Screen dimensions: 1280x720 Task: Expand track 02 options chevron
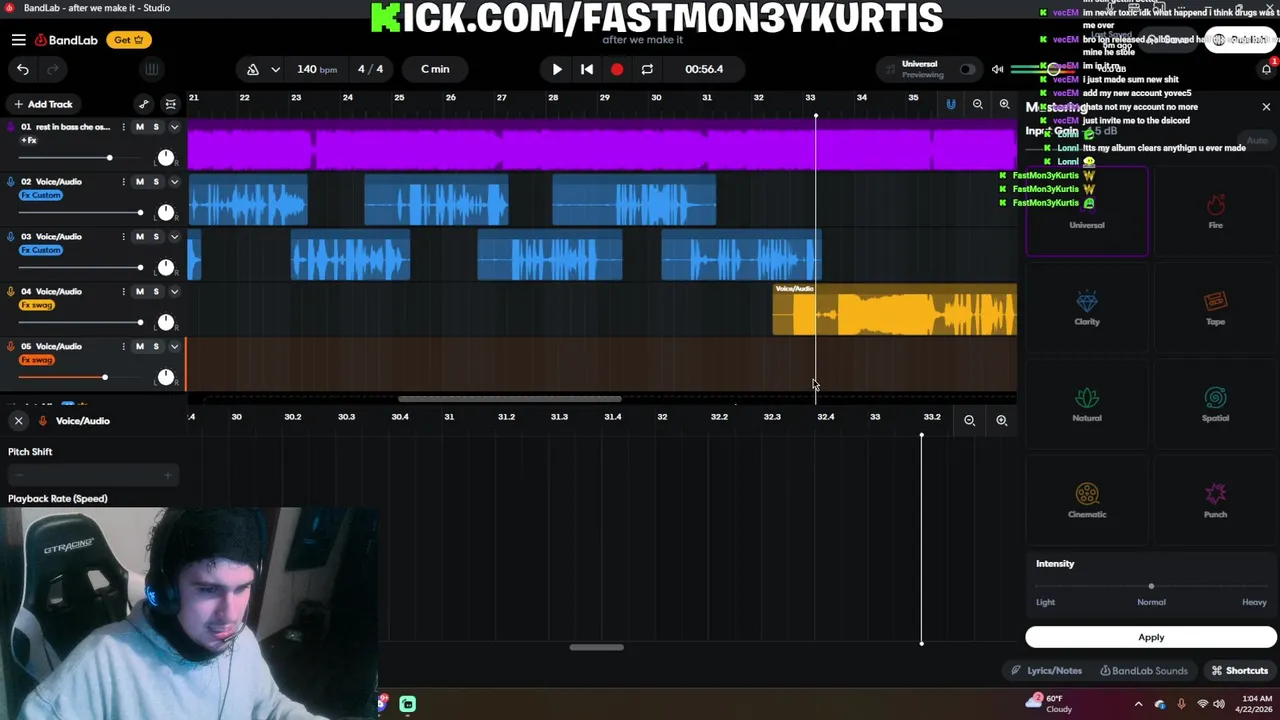(174, 182)
